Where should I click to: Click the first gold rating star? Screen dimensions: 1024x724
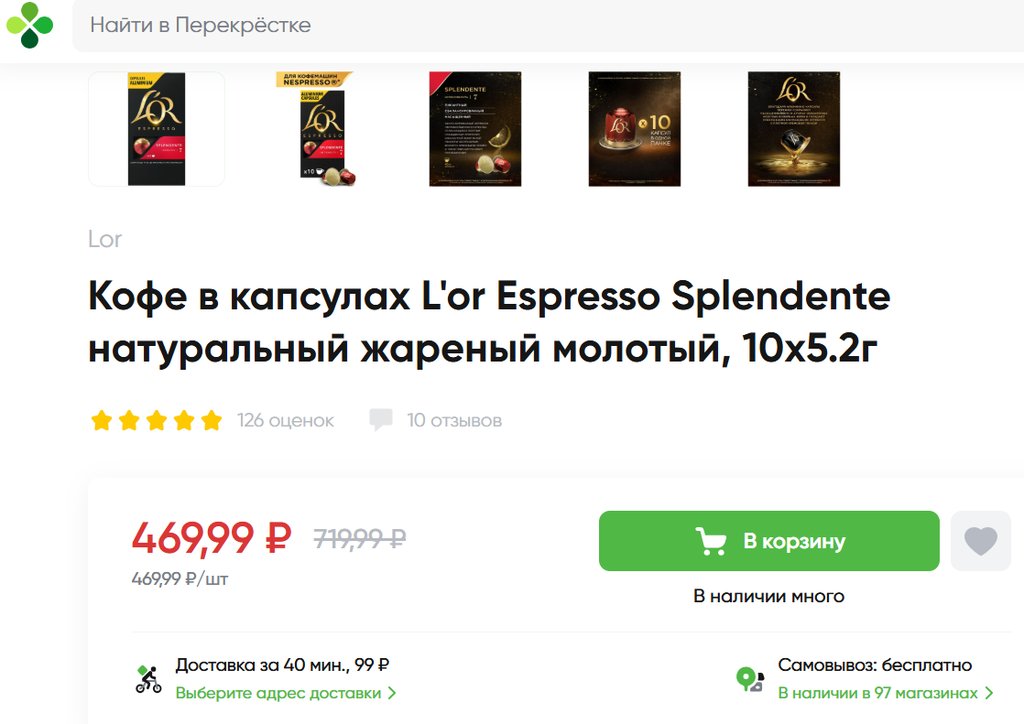[x=101, y=420]
